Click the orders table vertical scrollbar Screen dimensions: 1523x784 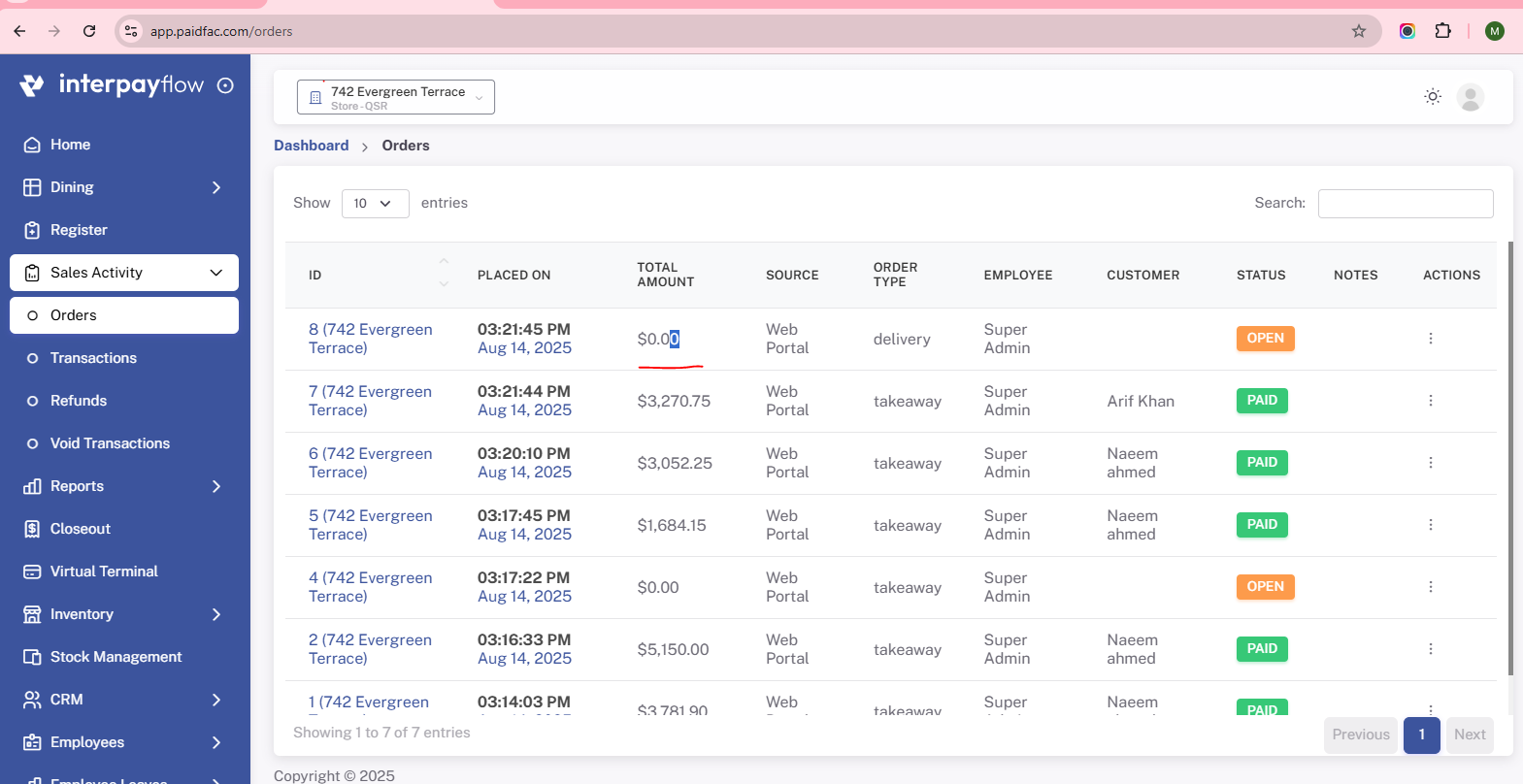click(1510, 458)
